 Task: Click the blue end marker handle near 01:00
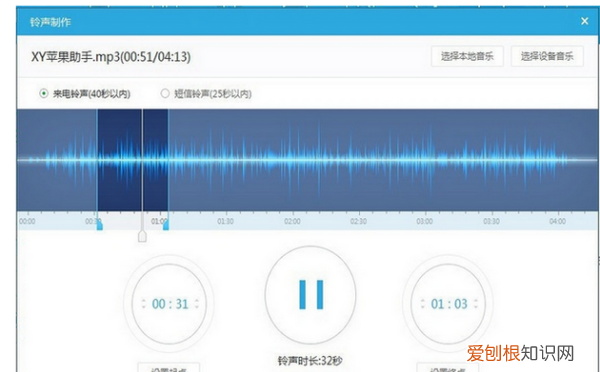[x=166, y=225]
